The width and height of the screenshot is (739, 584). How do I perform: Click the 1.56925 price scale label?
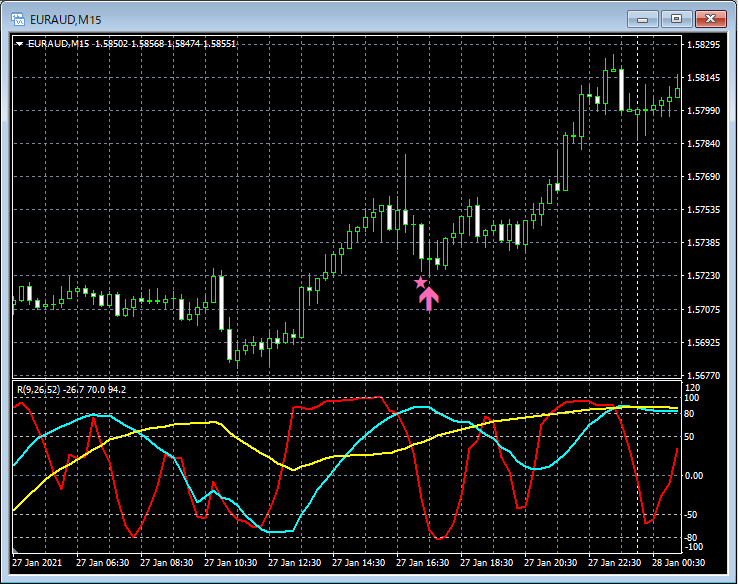coord(704,343)
